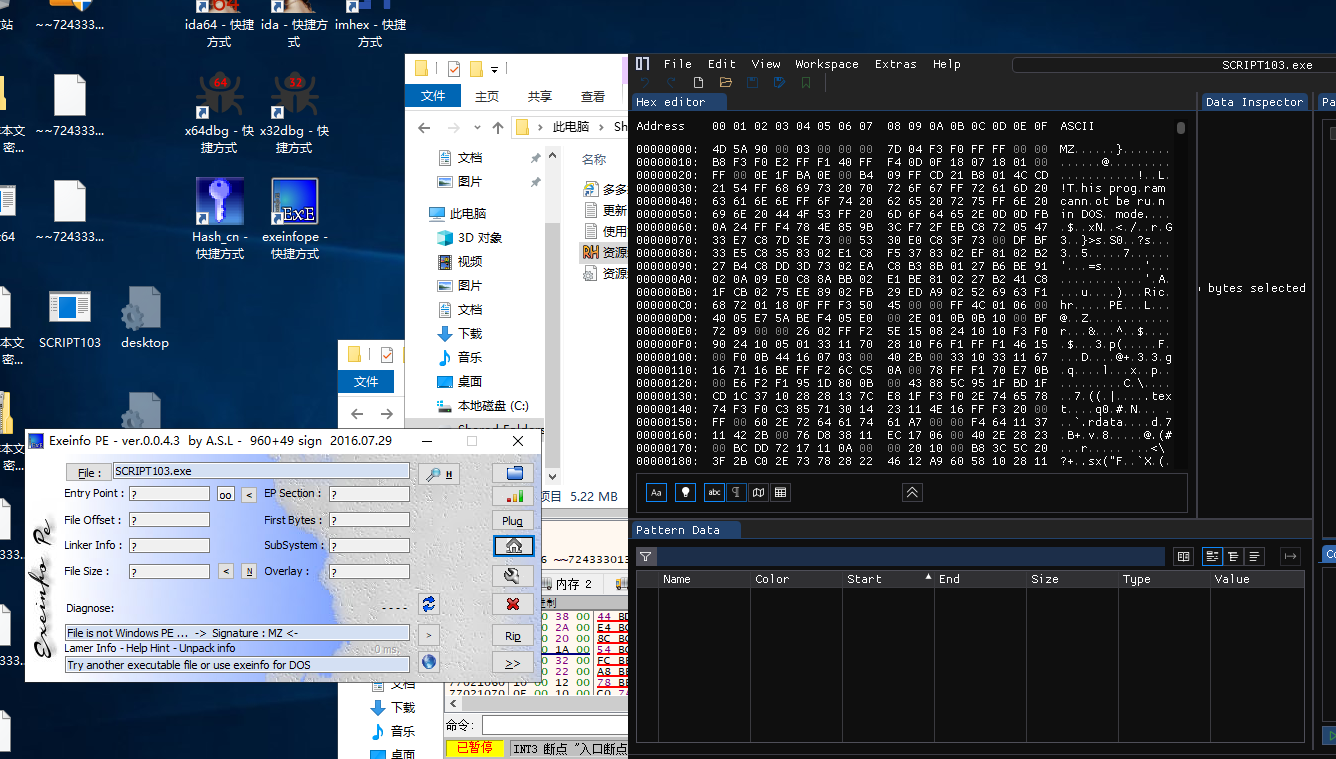The height and width of the screenshot is (759, 1336).
Task: Open the ImHex File menu
Action: pyautogui.click(x=678, y=64)
